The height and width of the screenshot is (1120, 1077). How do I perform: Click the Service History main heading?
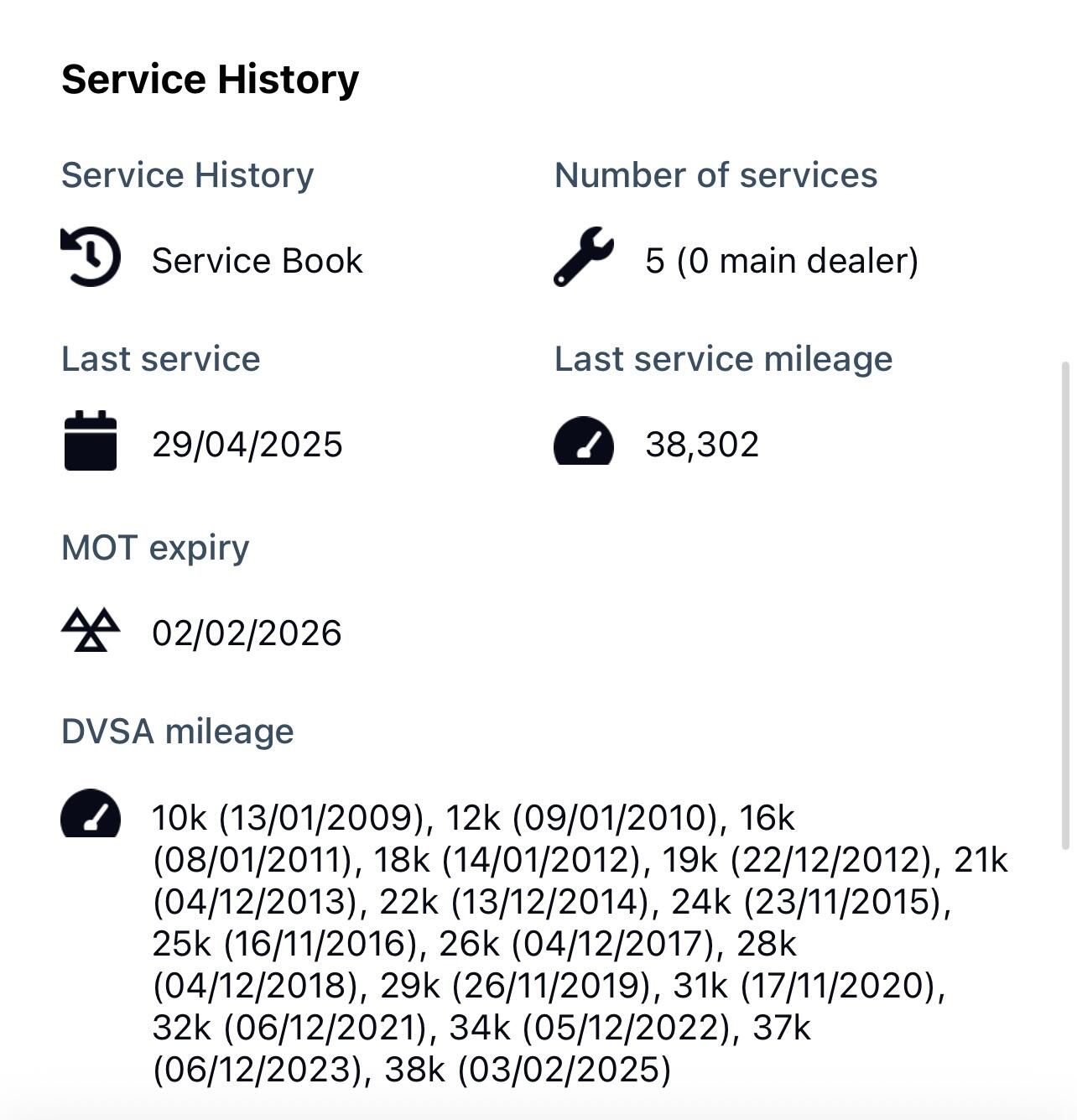click(210, 80)
